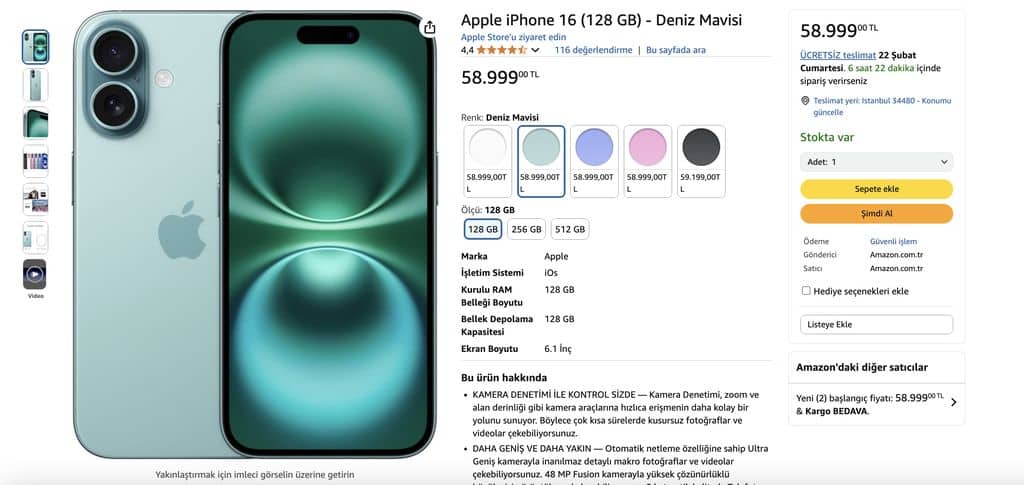Screen dimensions: 1024x485
Task: Select the black color swatch
Action: click(x=701, y=161)
